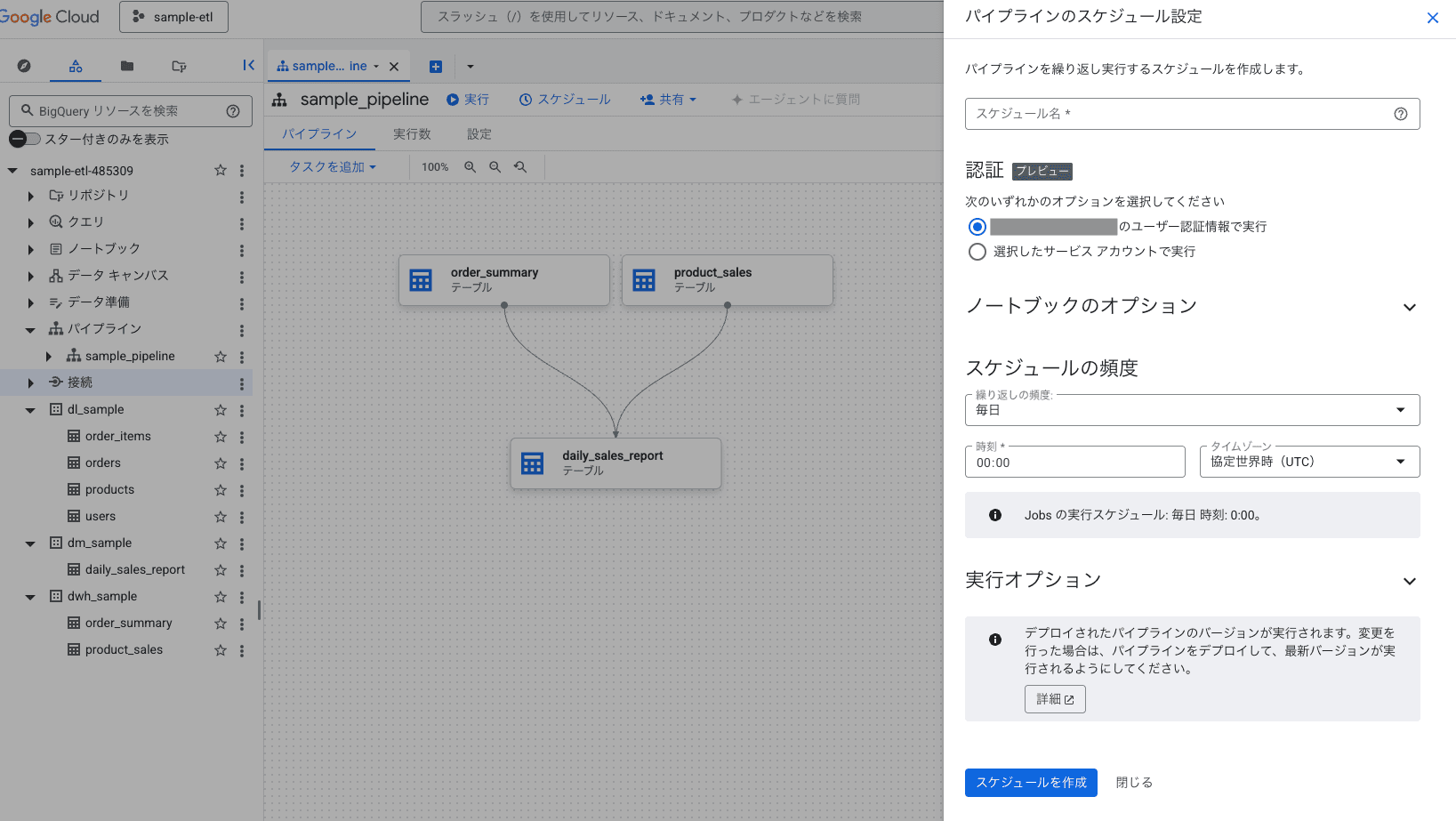1456x821 pixels.
Task: Reset the canvas zoom level
Action: pos(521,166)
